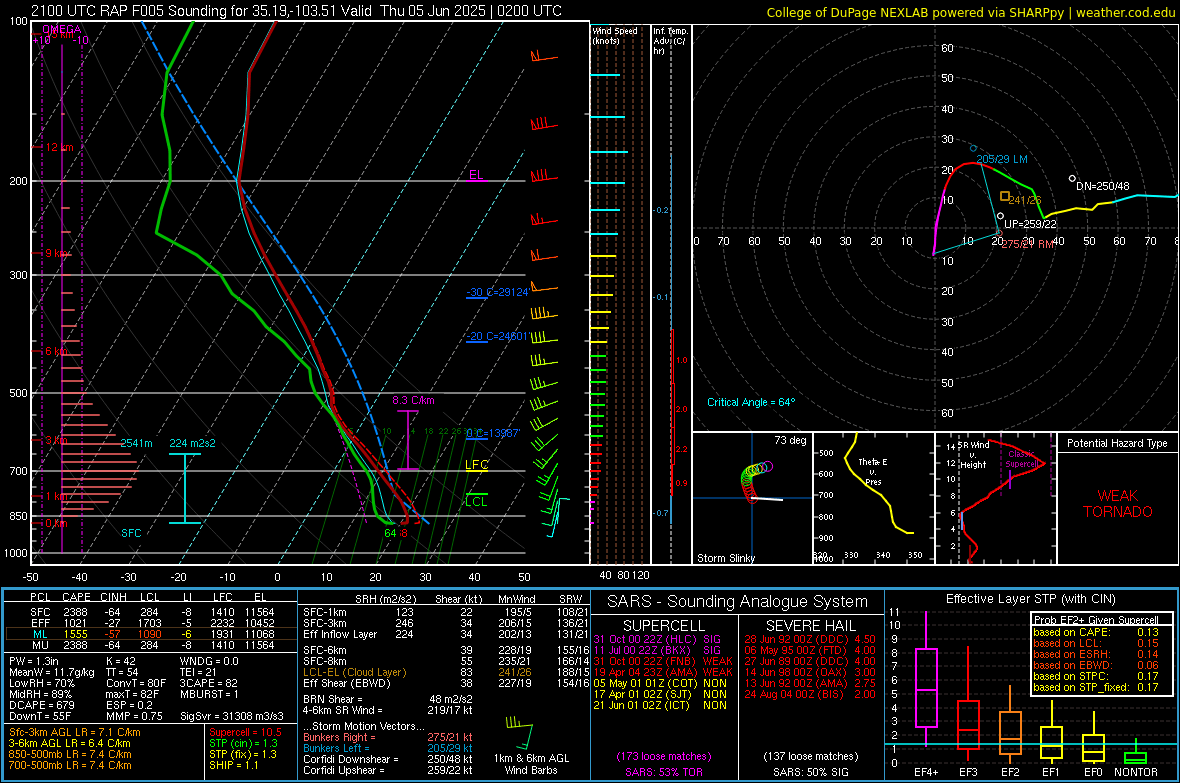Image resolution: width=1180 pixels, height=783 pixels.
Task: Click DCAPE = 679 value
Action: [x=41, y=705]
